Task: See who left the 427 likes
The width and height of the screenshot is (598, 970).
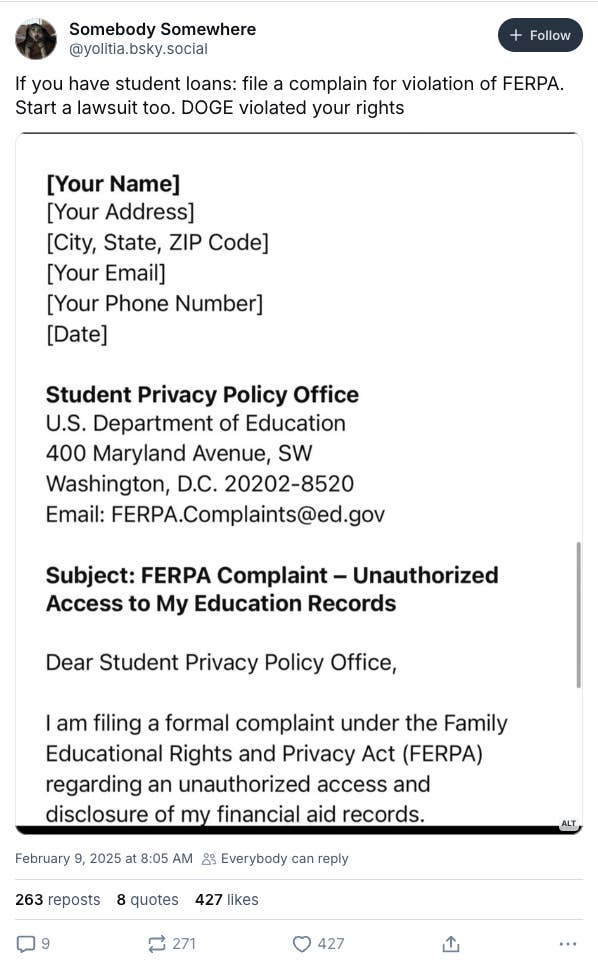Action: [226, 899]
